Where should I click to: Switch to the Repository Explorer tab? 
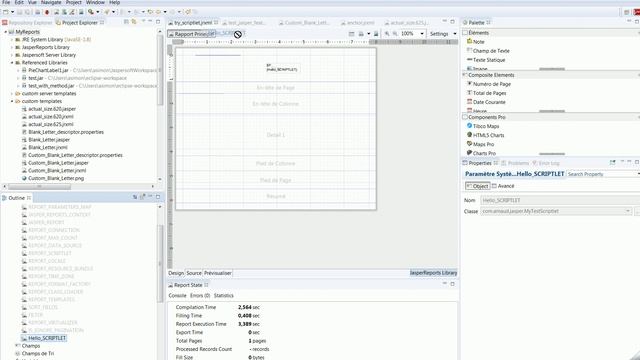click(x=27, y=22)
